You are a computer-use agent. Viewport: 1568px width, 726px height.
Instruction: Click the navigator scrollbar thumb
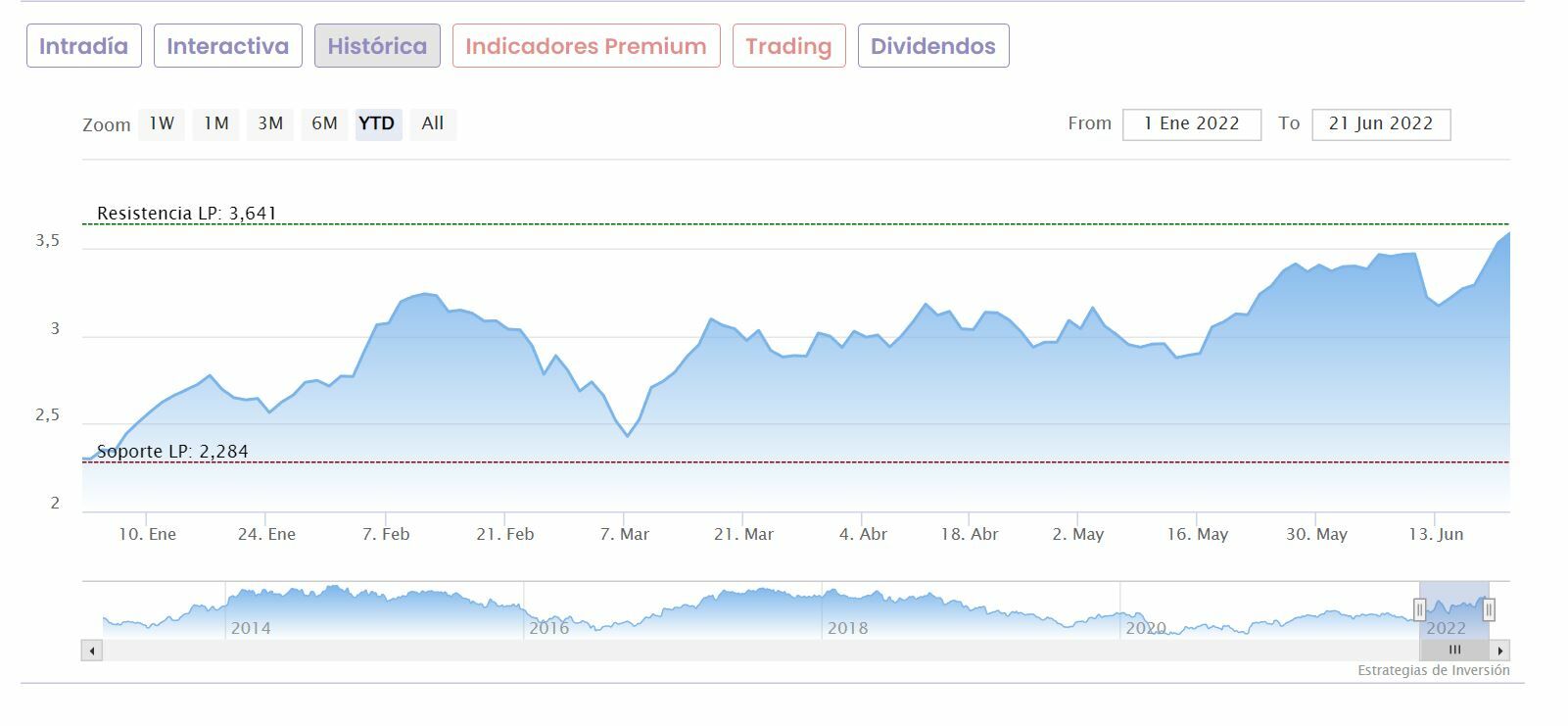coord(1454,651)
